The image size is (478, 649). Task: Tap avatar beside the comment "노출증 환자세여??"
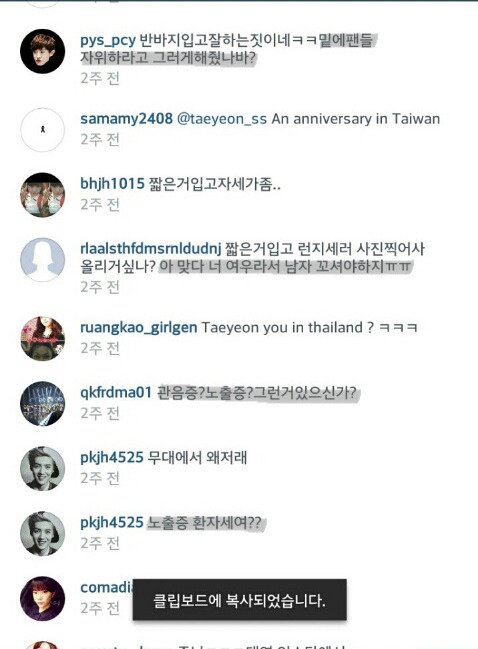[x=43, y=534]
